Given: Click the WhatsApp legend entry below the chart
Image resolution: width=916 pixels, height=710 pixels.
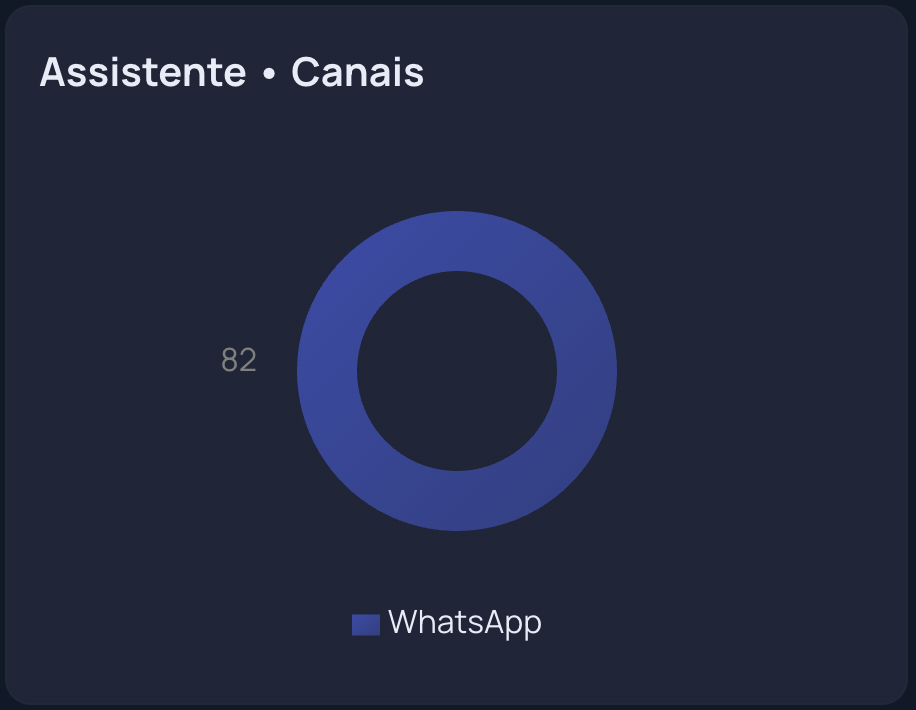Looking at the screenshot, I should click(x=447, y=622).
